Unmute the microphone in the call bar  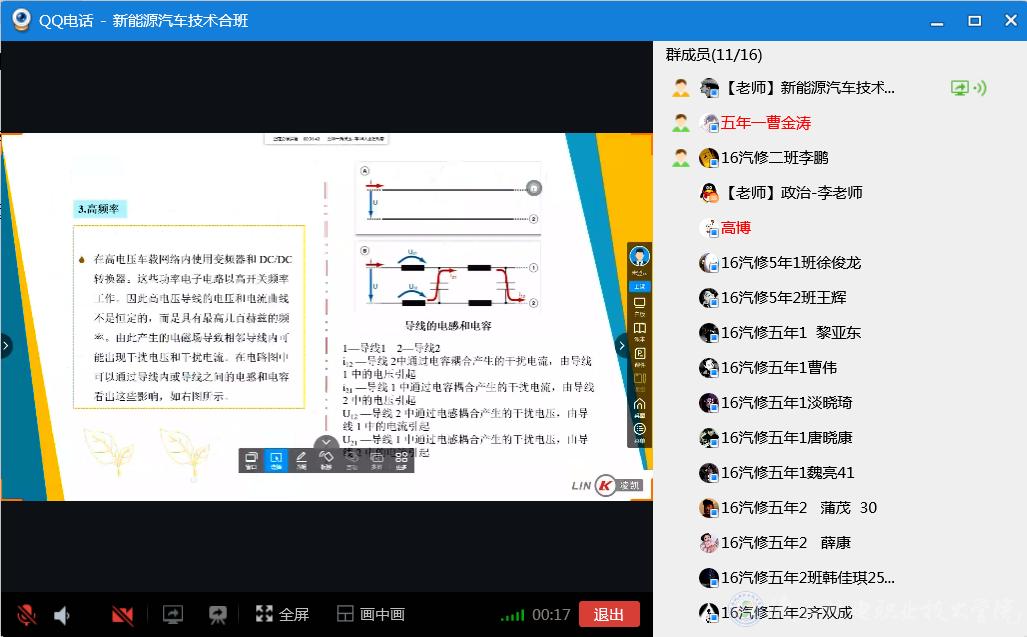[x=27, y=614]
